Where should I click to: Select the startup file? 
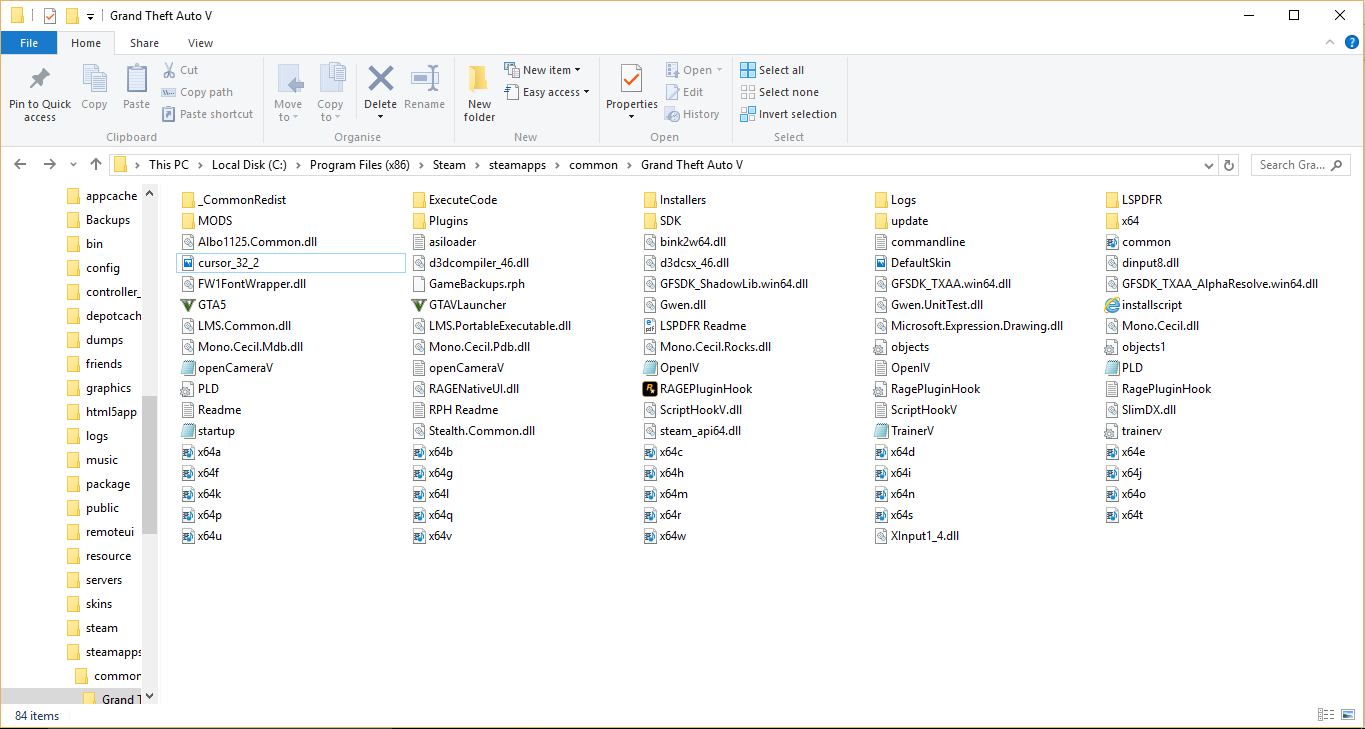pos(208,431)
